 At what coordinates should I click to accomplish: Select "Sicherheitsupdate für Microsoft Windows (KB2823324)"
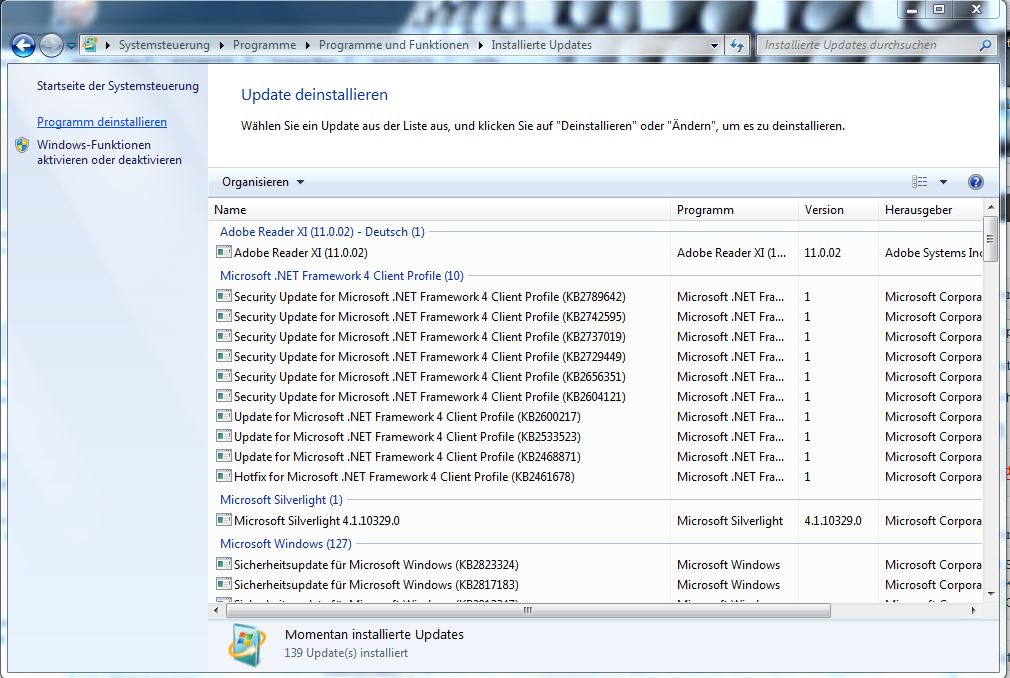coord(376,565)
